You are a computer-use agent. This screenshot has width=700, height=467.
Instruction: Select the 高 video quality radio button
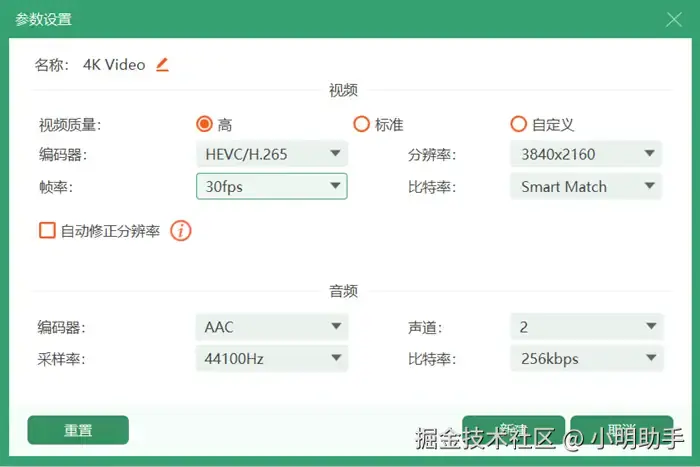(204, 124)
